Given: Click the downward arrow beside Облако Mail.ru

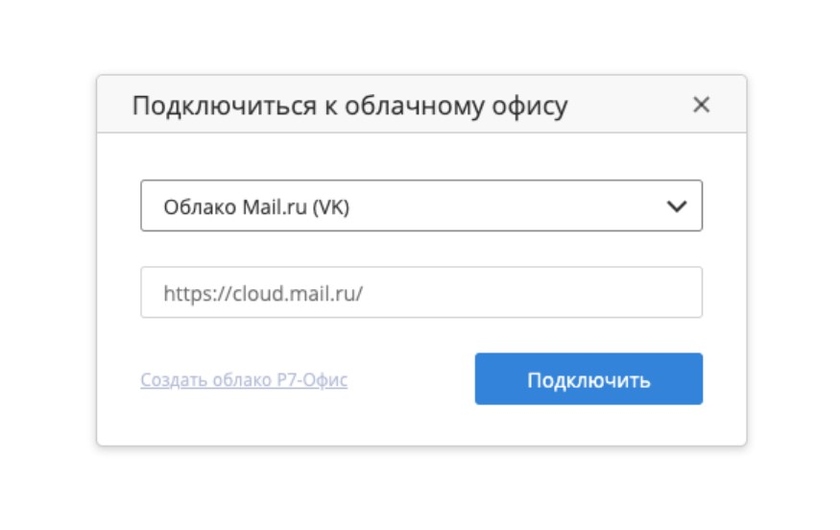Looking at the screenshot, I should click(x=677, y=206).
